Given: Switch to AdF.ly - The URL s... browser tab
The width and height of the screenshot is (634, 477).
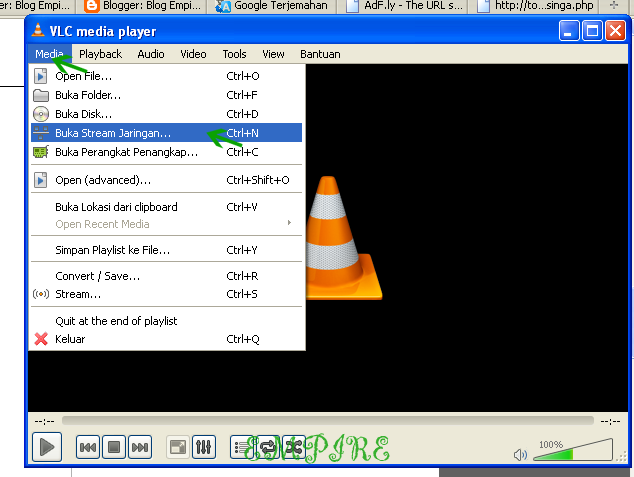Looking at the screenshot, I should 403,6.
